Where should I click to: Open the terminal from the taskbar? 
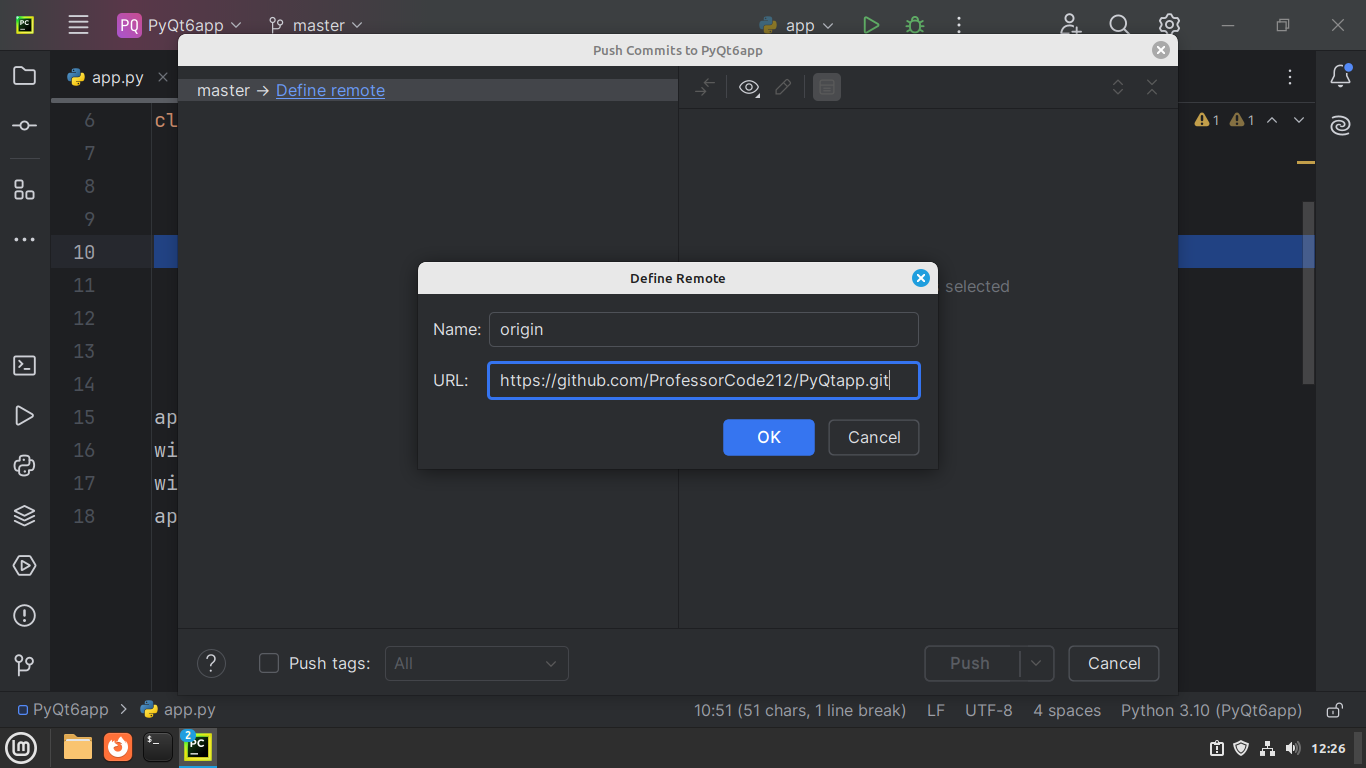[158, 747]
